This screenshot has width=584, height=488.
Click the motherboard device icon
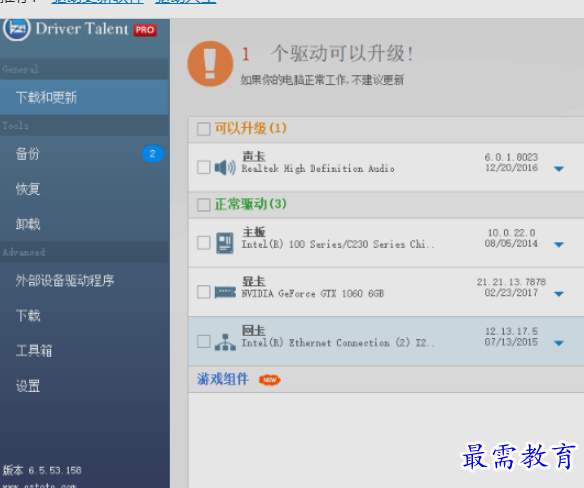[225, 243]
